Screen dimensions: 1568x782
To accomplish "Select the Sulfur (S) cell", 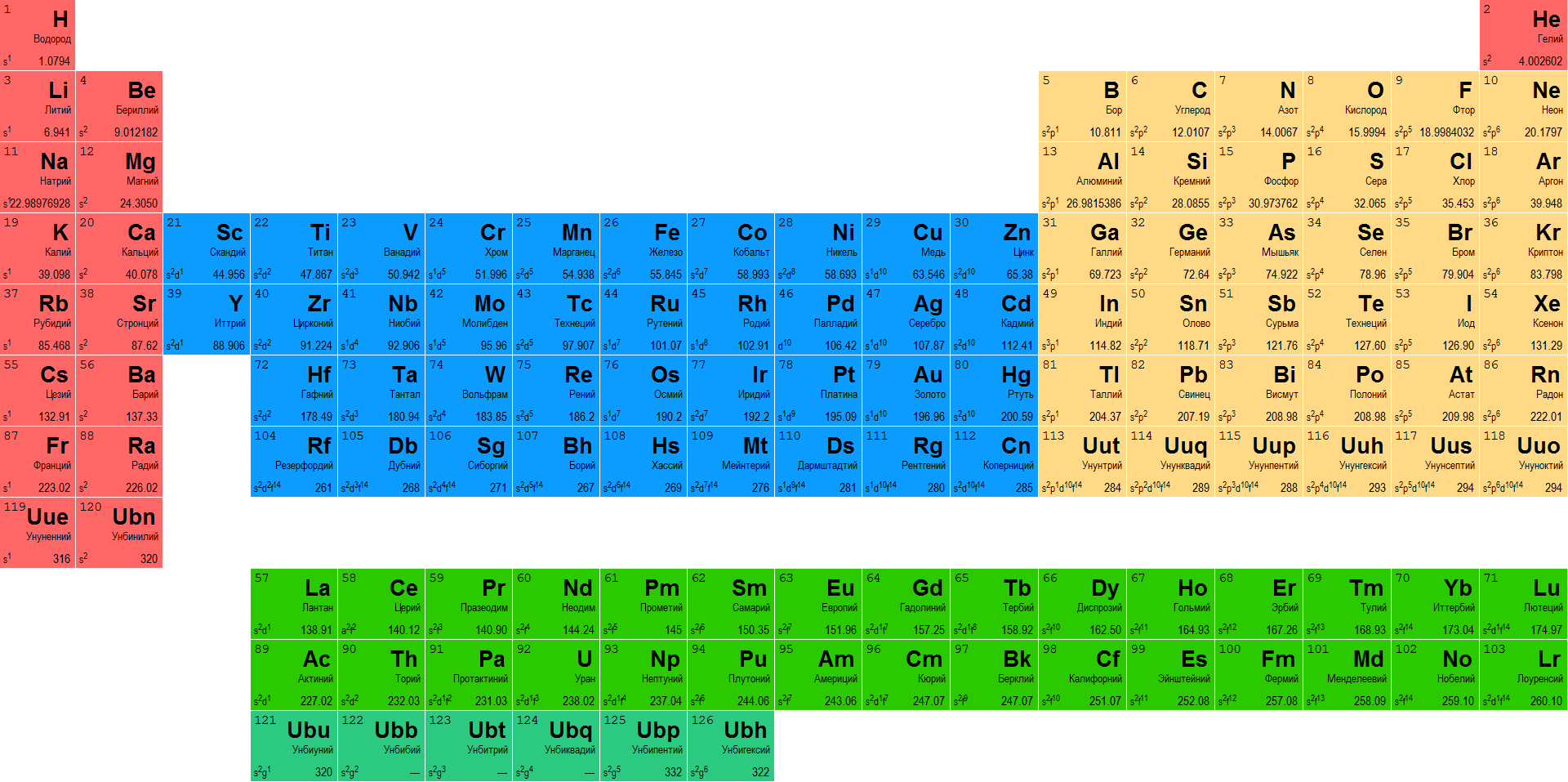I will 1347,177.
